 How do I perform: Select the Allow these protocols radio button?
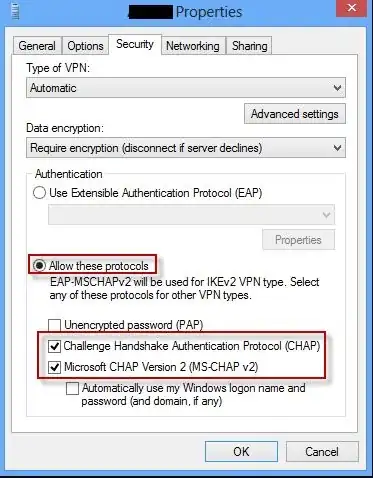click(39, 266)
